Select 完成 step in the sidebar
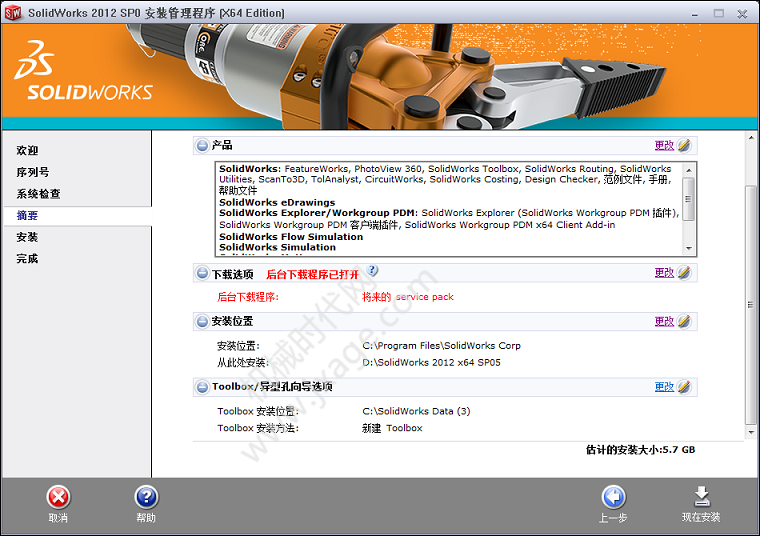 (x=27, y=258)
